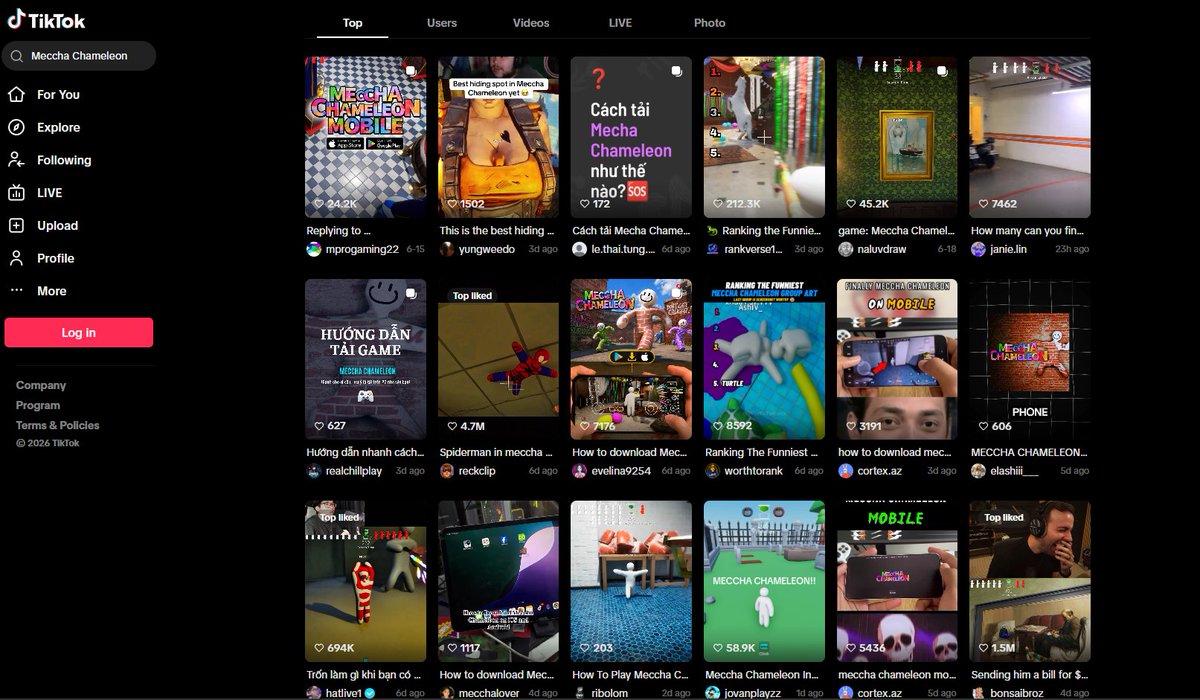Click username le.thai.tung

pyautogui.click(x=622, y=249)
